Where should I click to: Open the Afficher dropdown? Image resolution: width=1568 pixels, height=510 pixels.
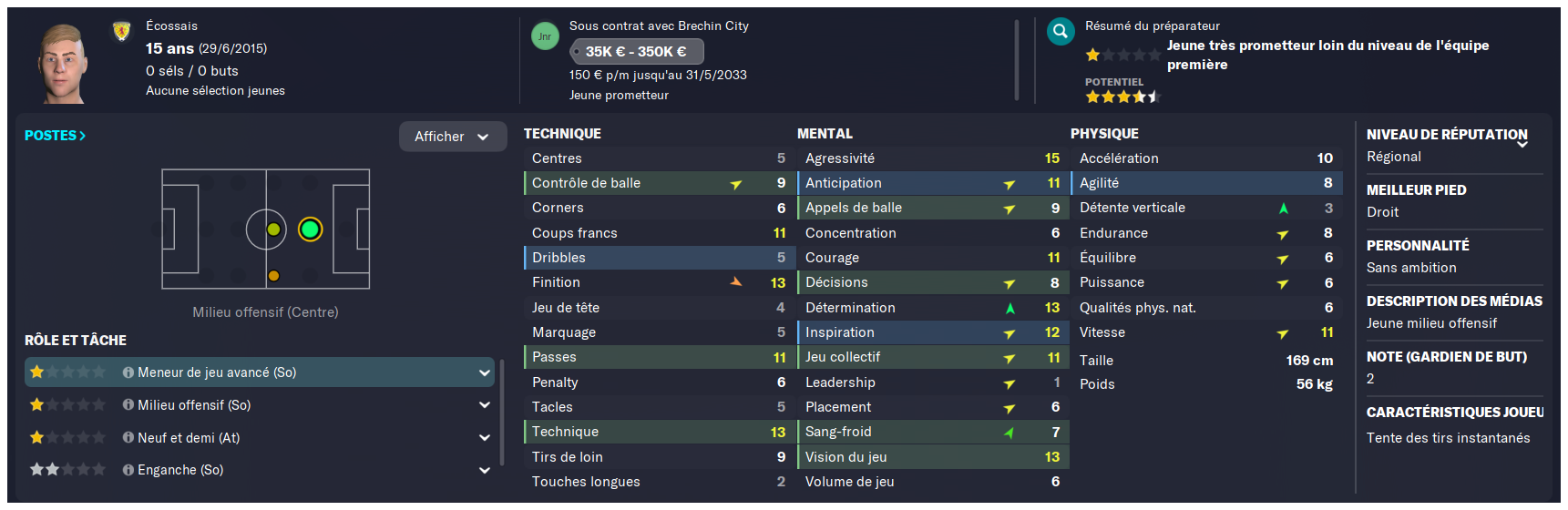click(x=453, y=137)
